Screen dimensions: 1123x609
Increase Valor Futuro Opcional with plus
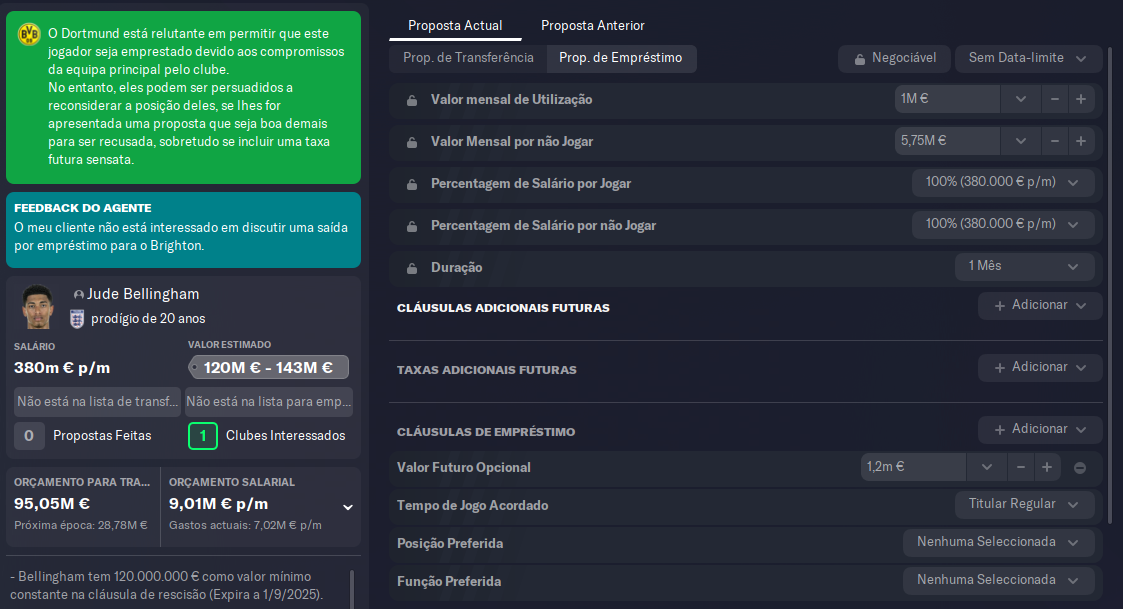[1047, 467]
